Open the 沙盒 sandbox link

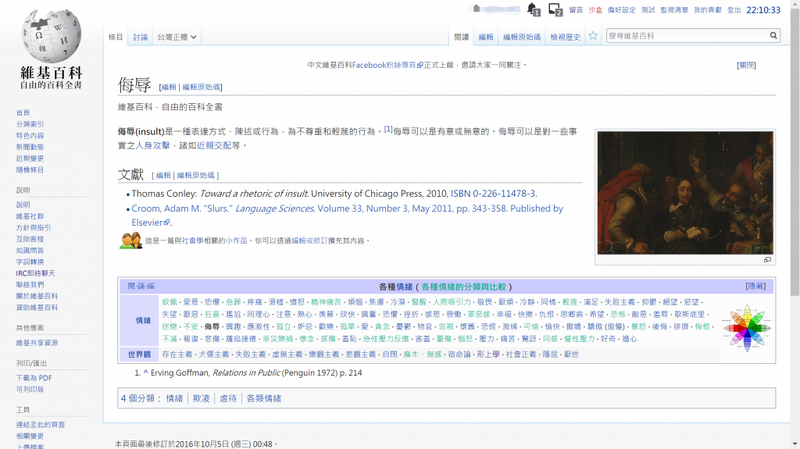(x=595, y=10)
